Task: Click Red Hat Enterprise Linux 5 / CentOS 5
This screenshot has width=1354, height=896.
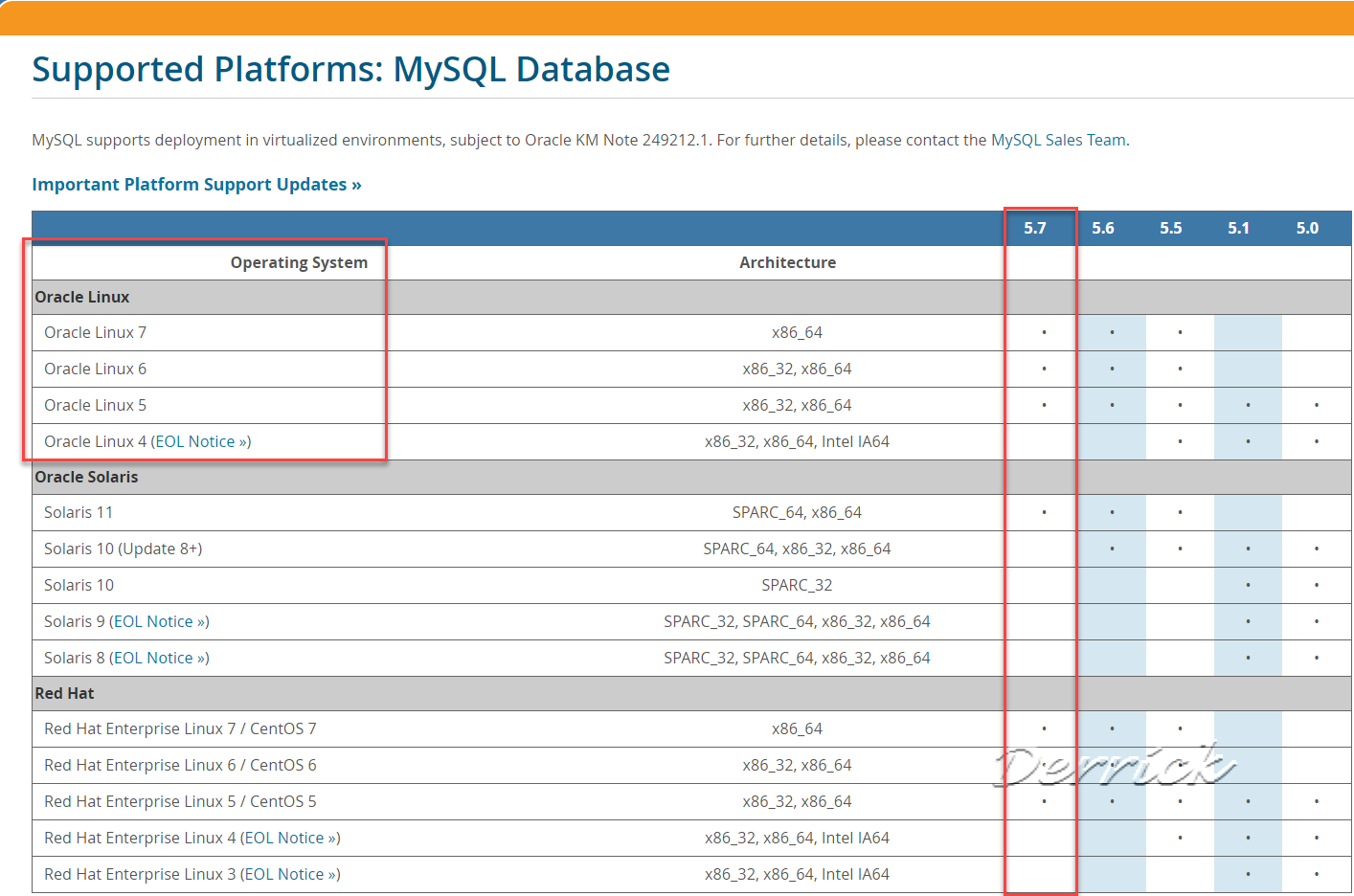Action: point(180,801)
